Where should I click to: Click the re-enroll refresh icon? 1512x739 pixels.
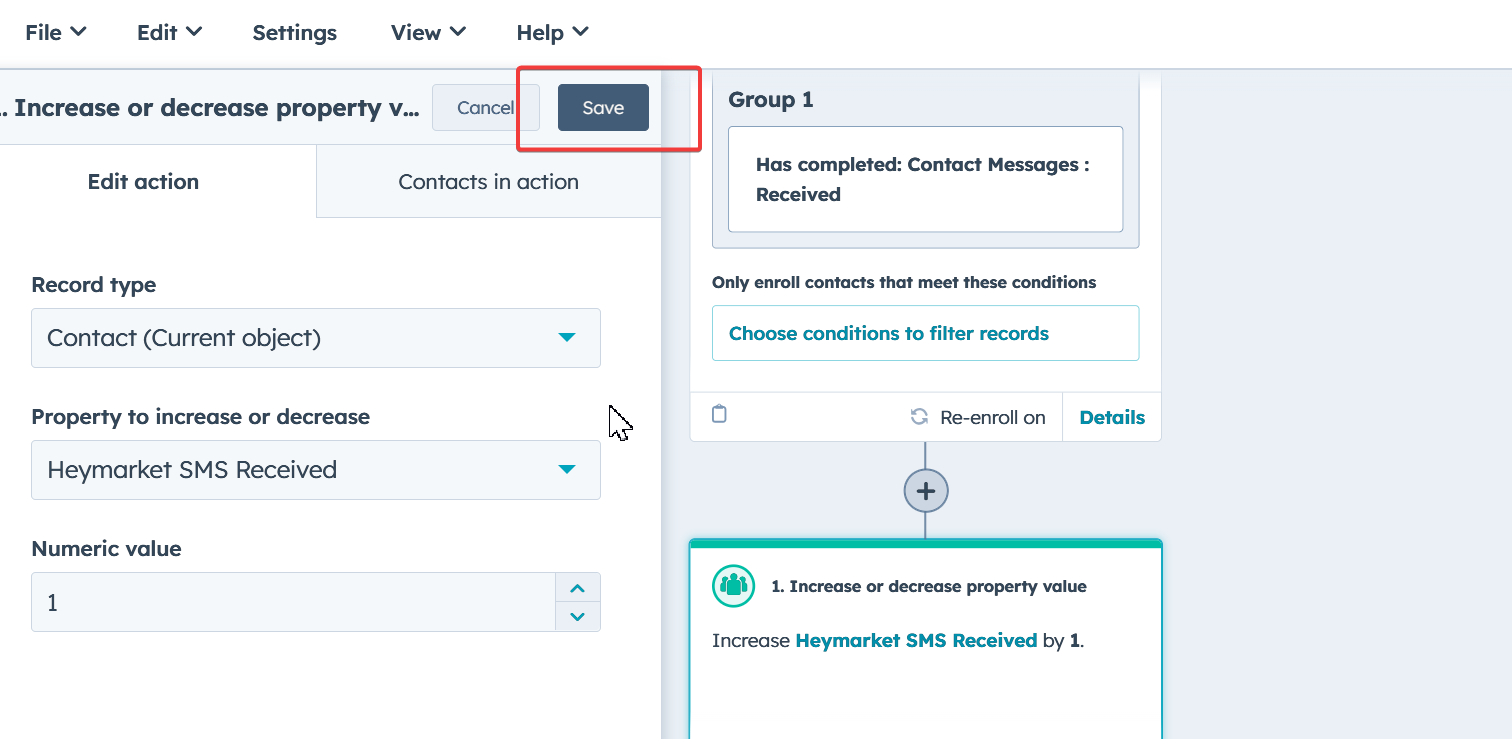pyautogui.click(x=919, y=417)
